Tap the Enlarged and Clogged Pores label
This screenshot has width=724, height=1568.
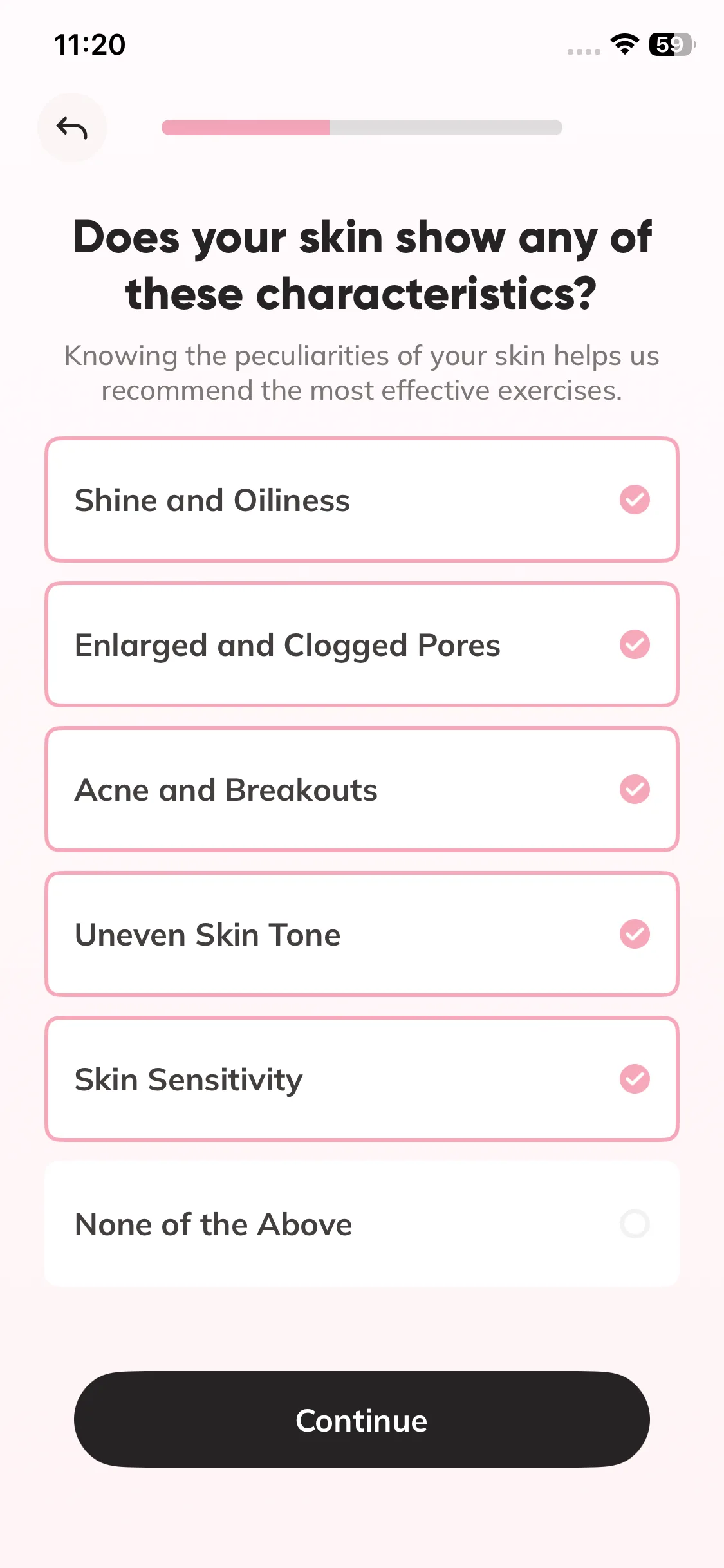[287, 646]
